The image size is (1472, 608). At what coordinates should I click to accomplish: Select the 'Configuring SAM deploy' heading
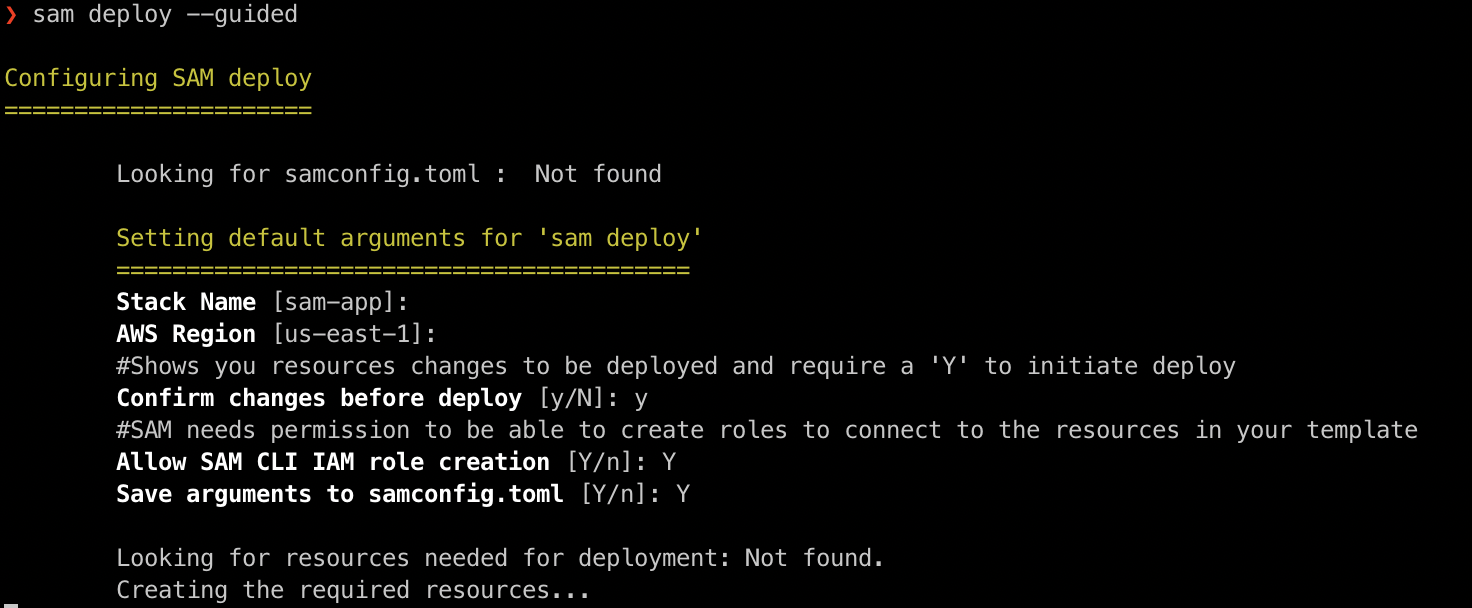(x=158, y=78)
